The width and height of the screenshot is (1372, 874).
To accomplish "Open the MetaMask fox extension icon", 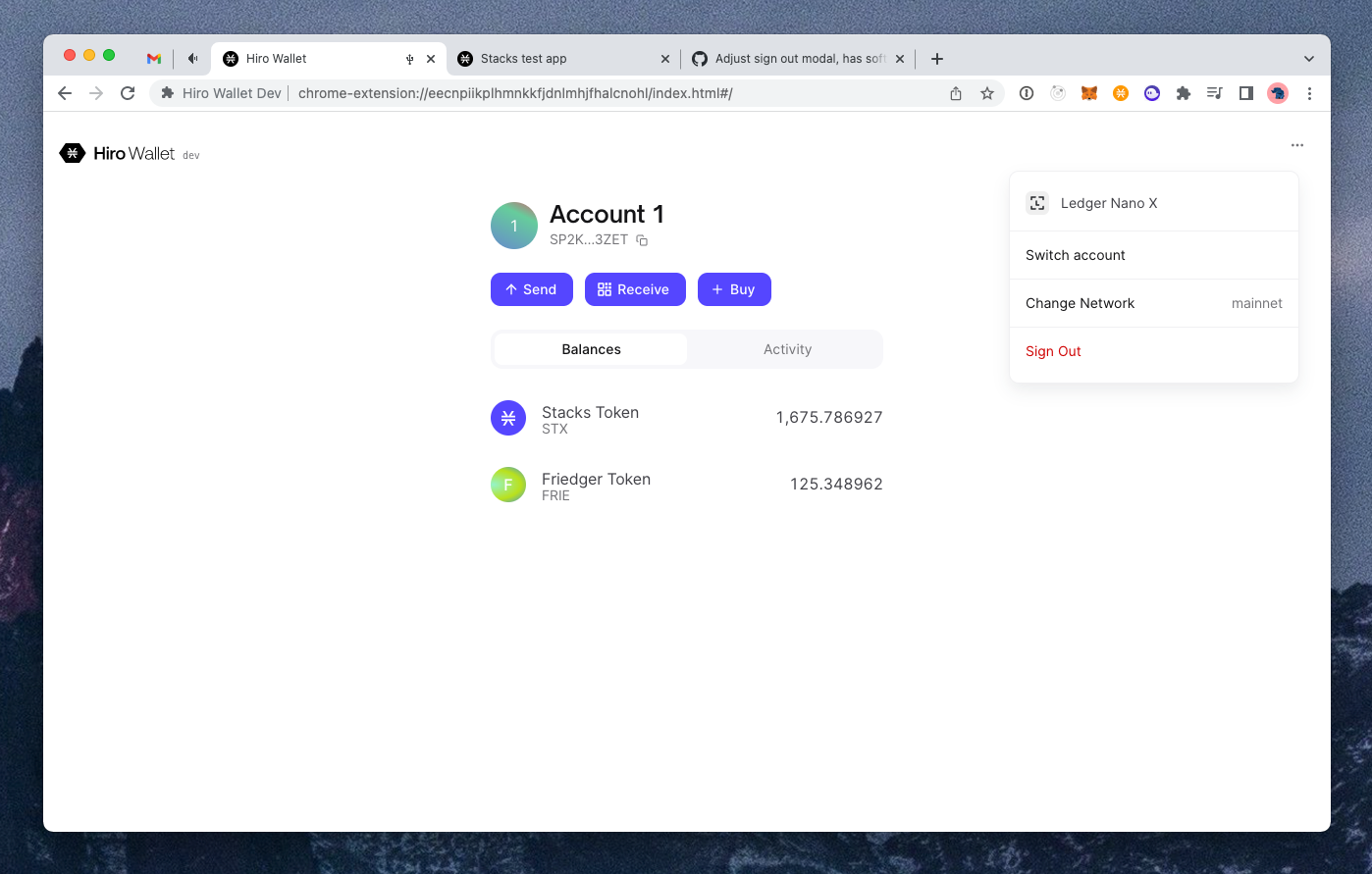I will coord(1088,92).
